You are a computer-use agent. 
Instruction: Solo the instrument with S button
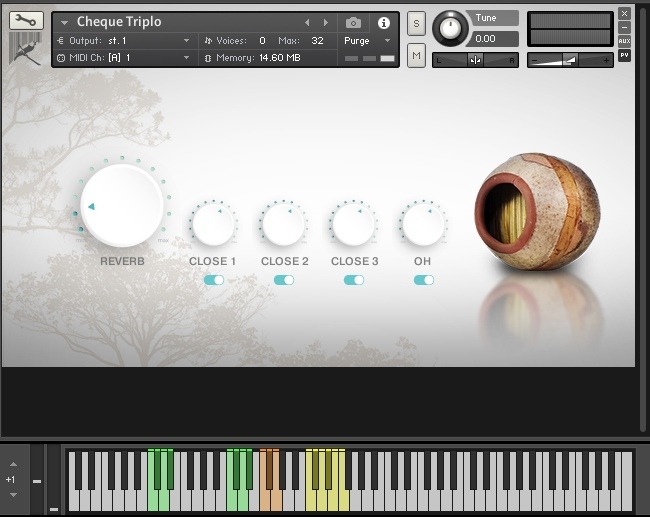pos(417,24)
